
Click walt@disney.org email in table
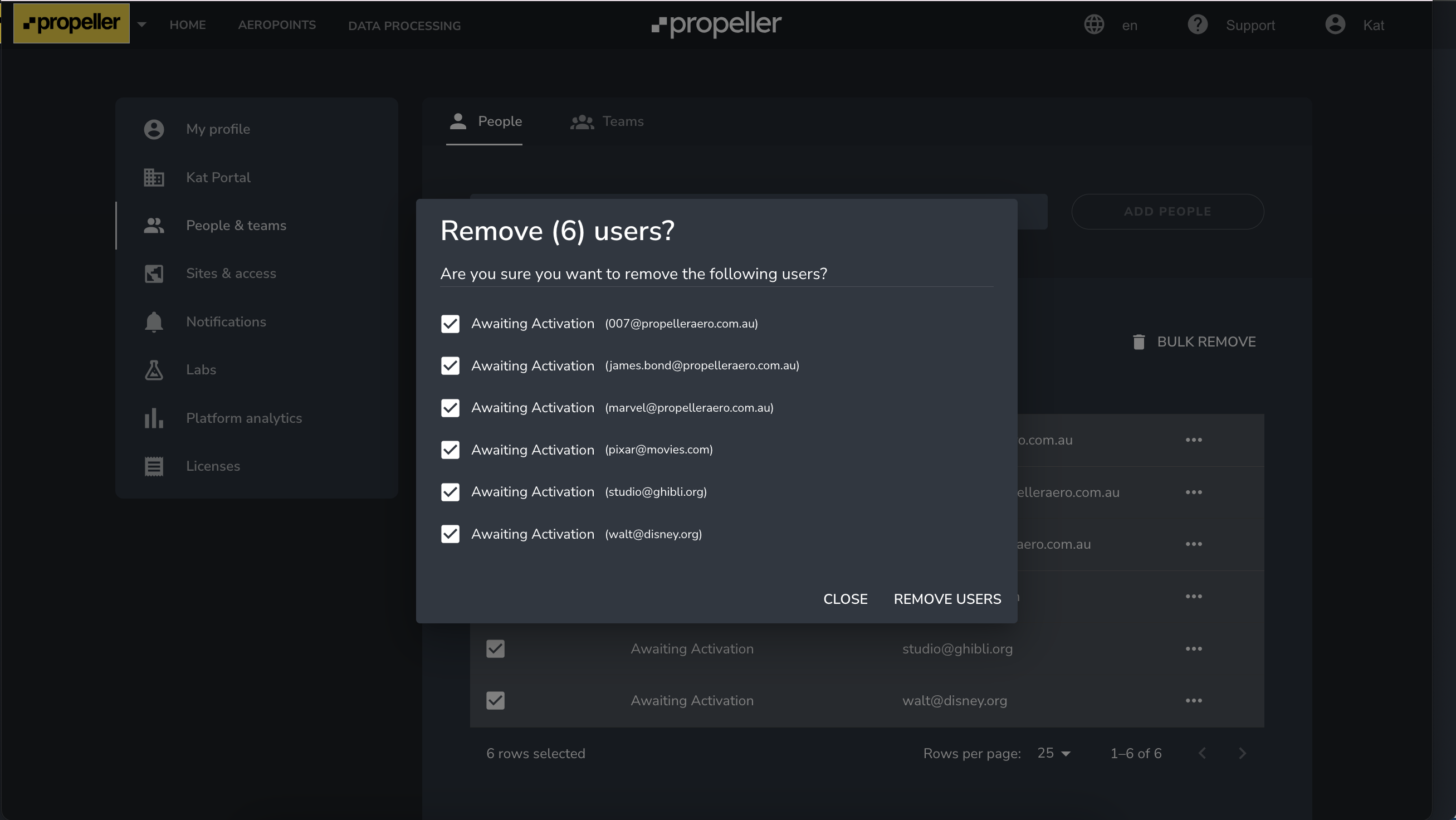coord(954,701)
